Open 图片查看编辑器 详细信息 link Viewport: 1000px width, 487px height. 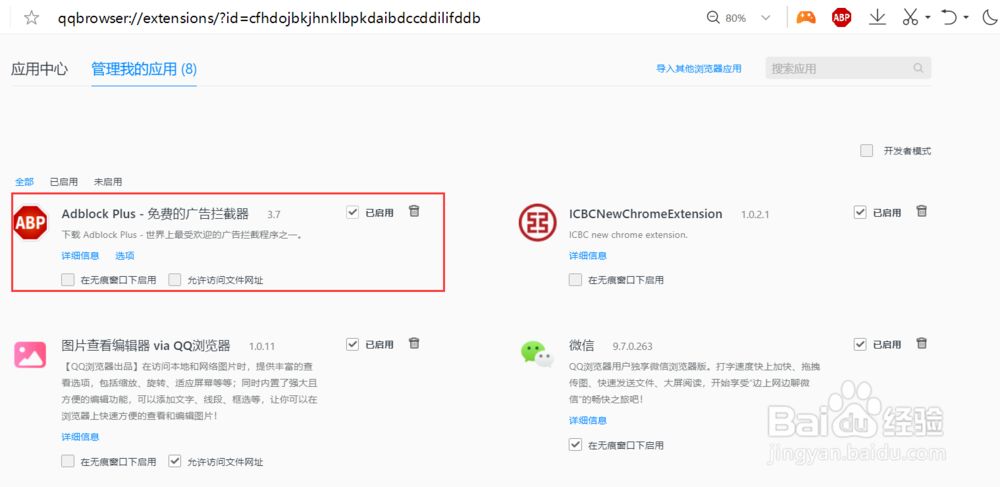click(80, 437)
